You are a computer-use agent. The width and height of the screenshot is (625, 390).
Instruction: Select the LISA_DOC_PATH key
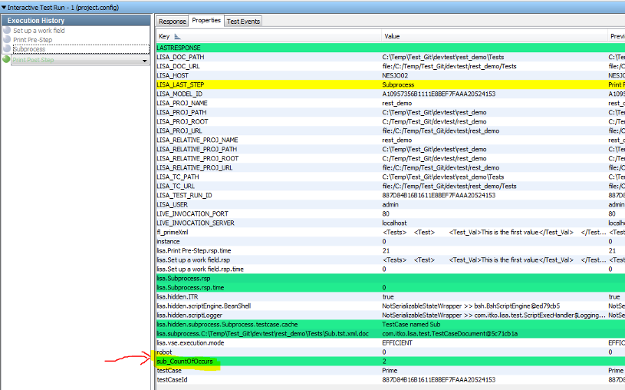[x=180, y=57]
